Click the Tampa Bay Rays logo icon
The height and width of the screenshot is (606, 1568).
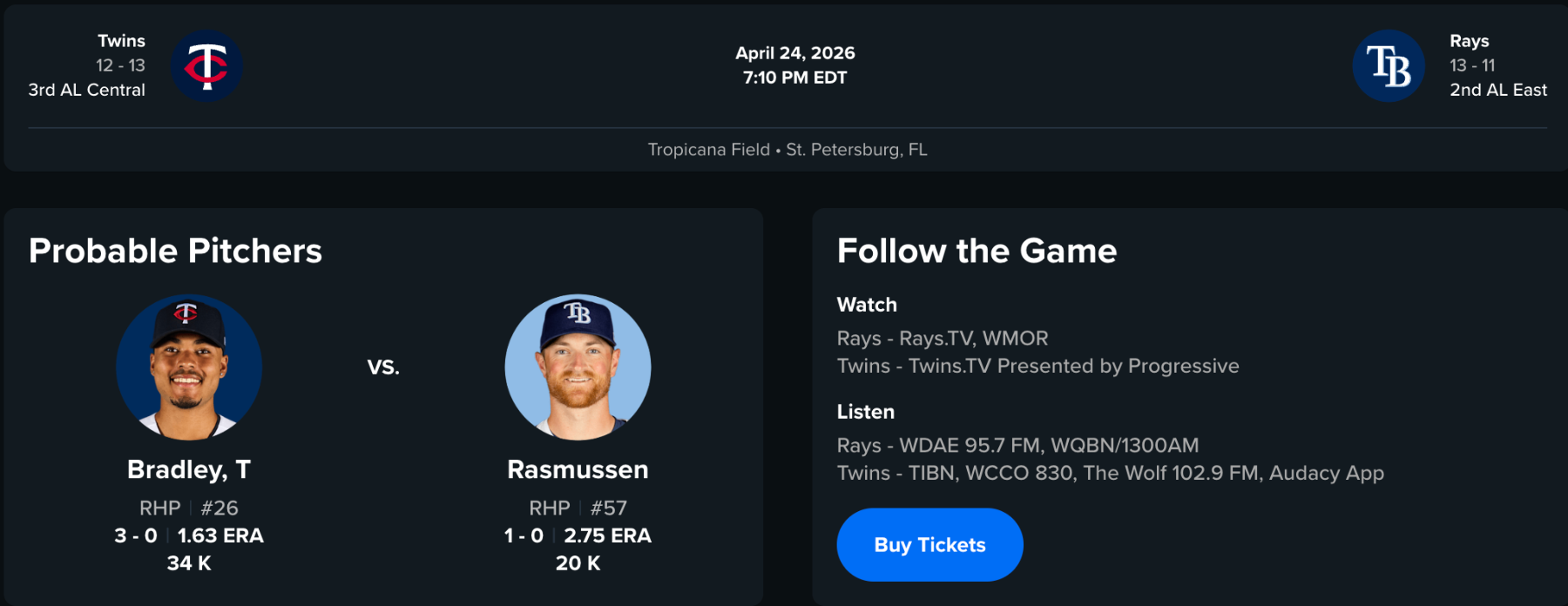tap(1389, 66)
